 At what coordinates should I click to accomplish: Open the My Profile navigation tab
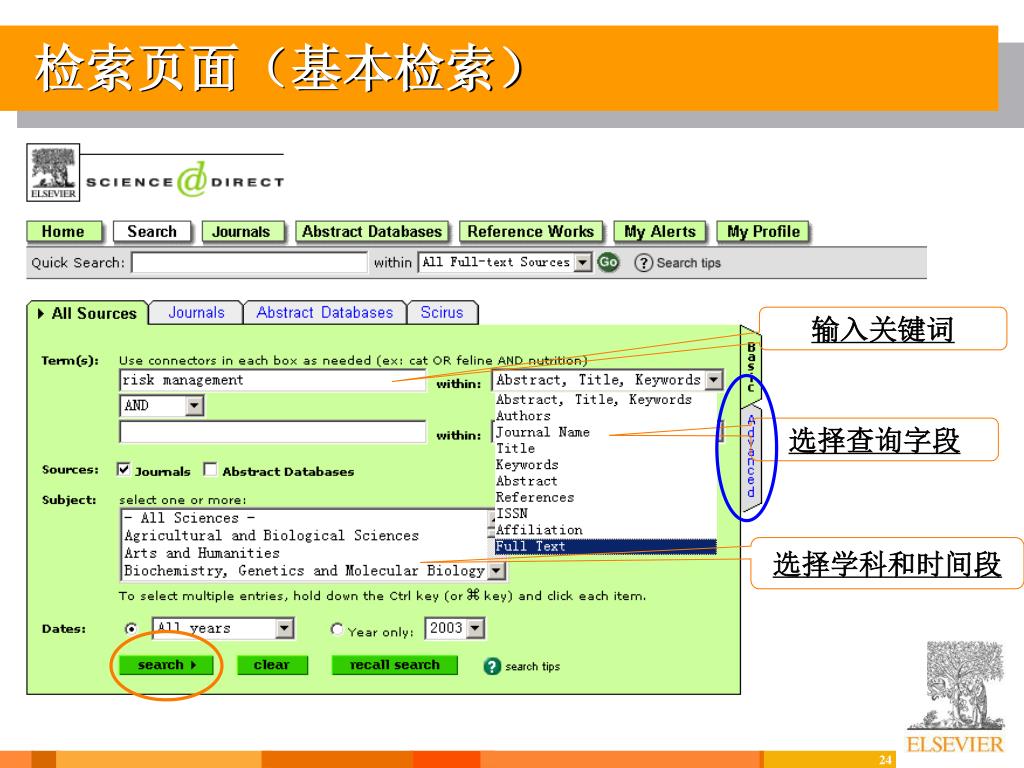click(x=763, y=232)
